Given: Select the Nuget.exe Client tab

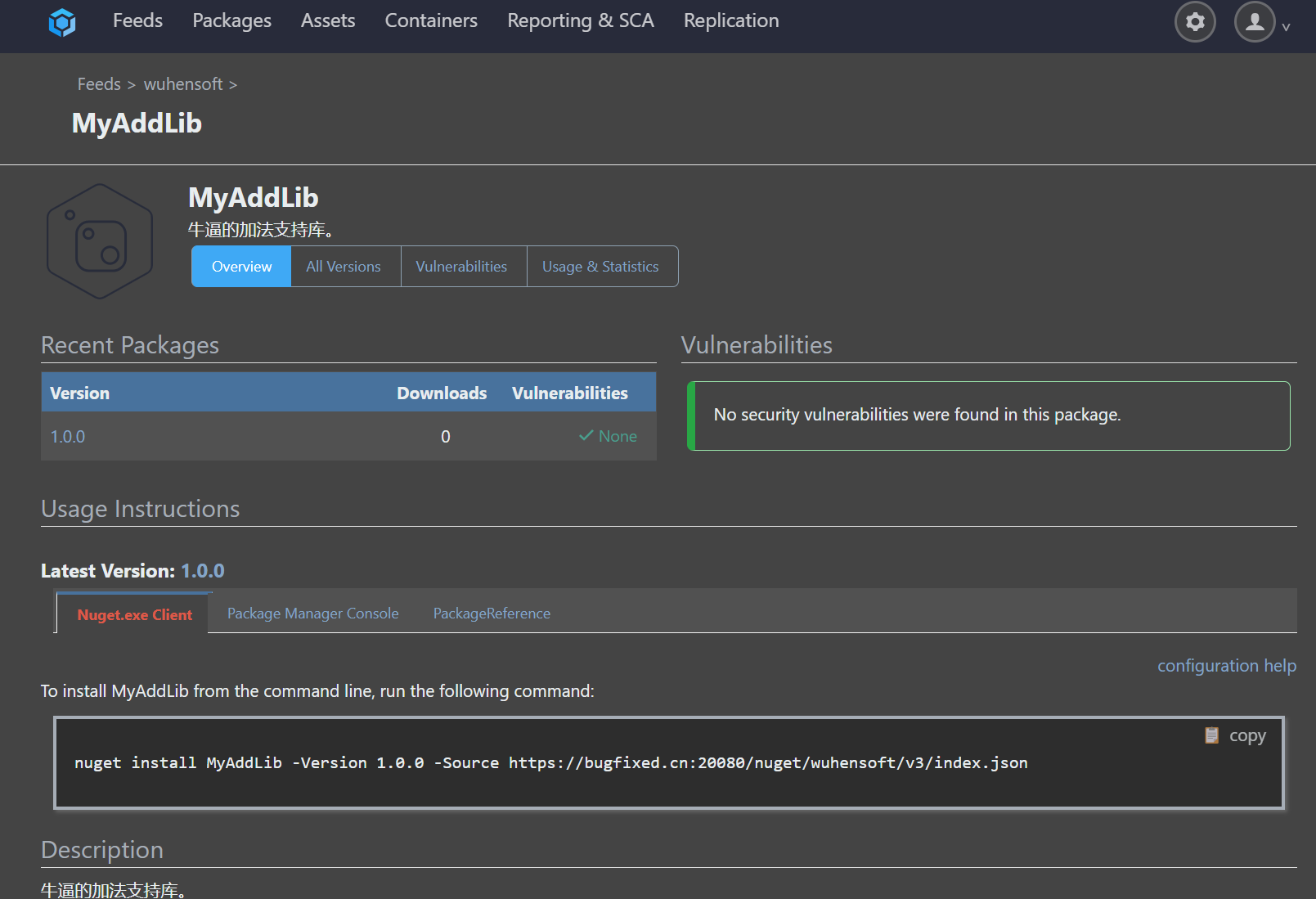Looking at the screenshot, I should (135, 614).
